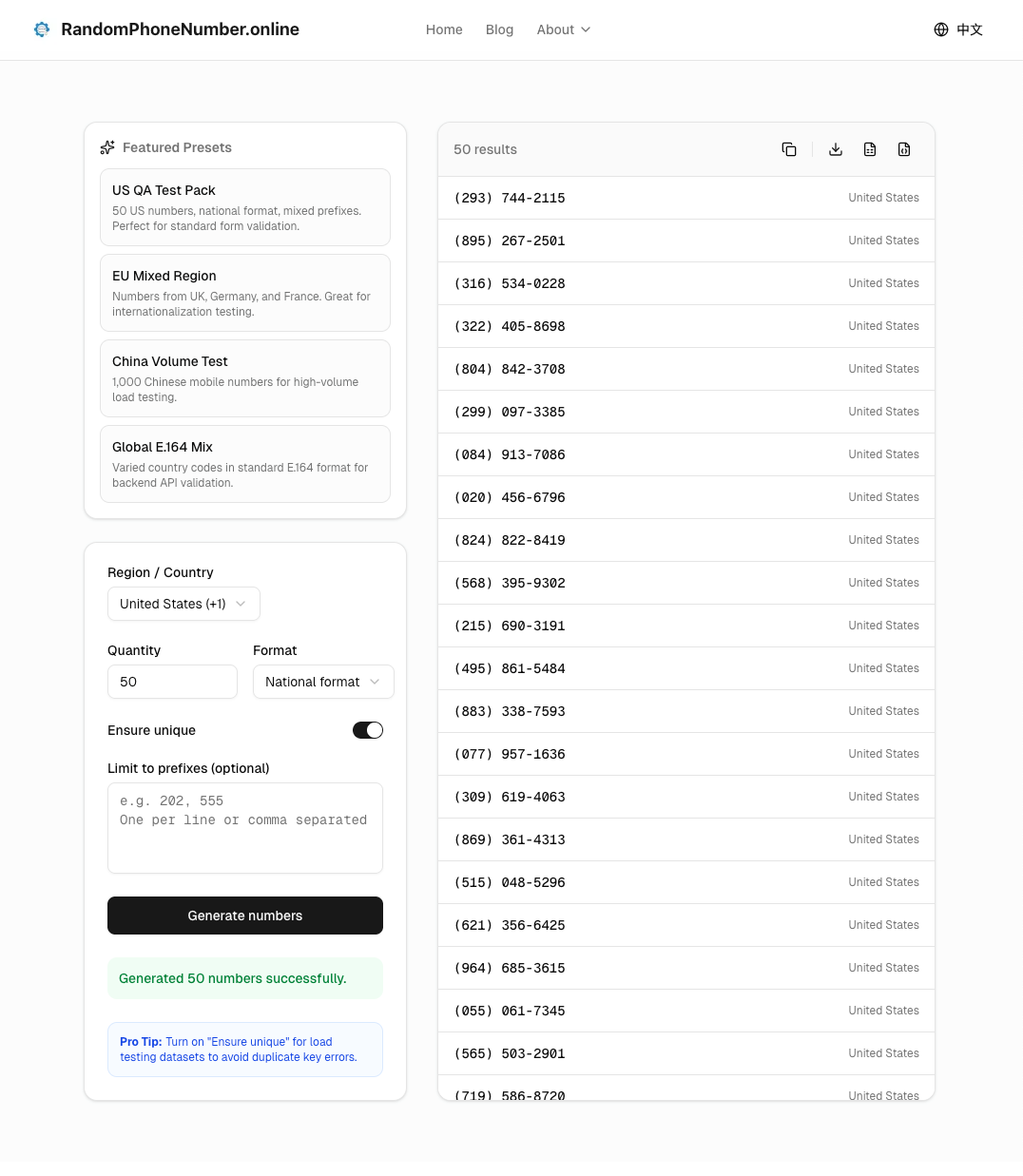Viewport: 1023px width, 1176px height.
Task: Click the number (804) 842-3708
Action: (x=510, y=369)
